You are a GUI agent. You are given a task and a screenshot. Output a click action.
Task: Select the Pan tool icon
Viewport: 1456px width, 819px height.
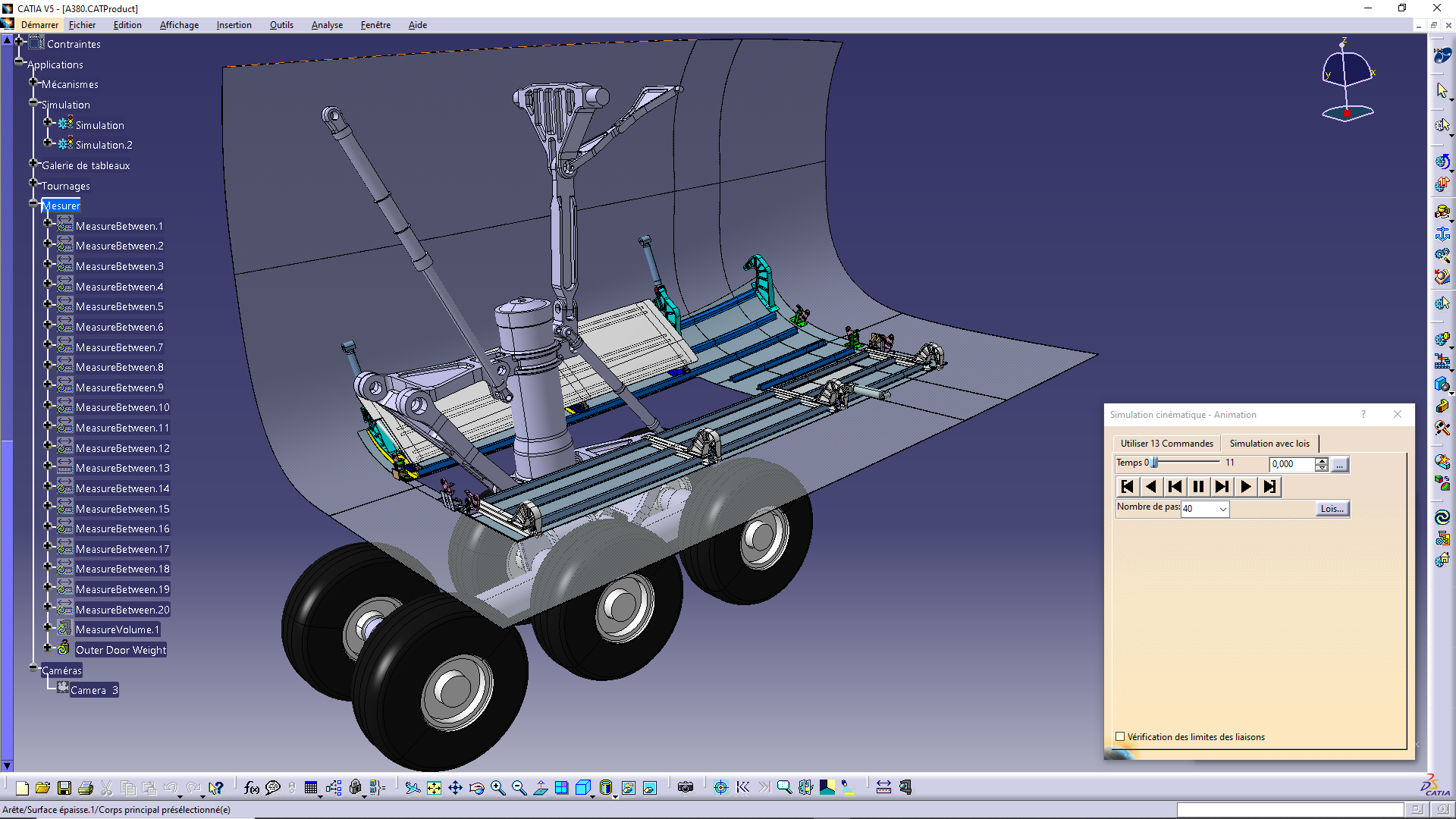click(x=455, y=788)
